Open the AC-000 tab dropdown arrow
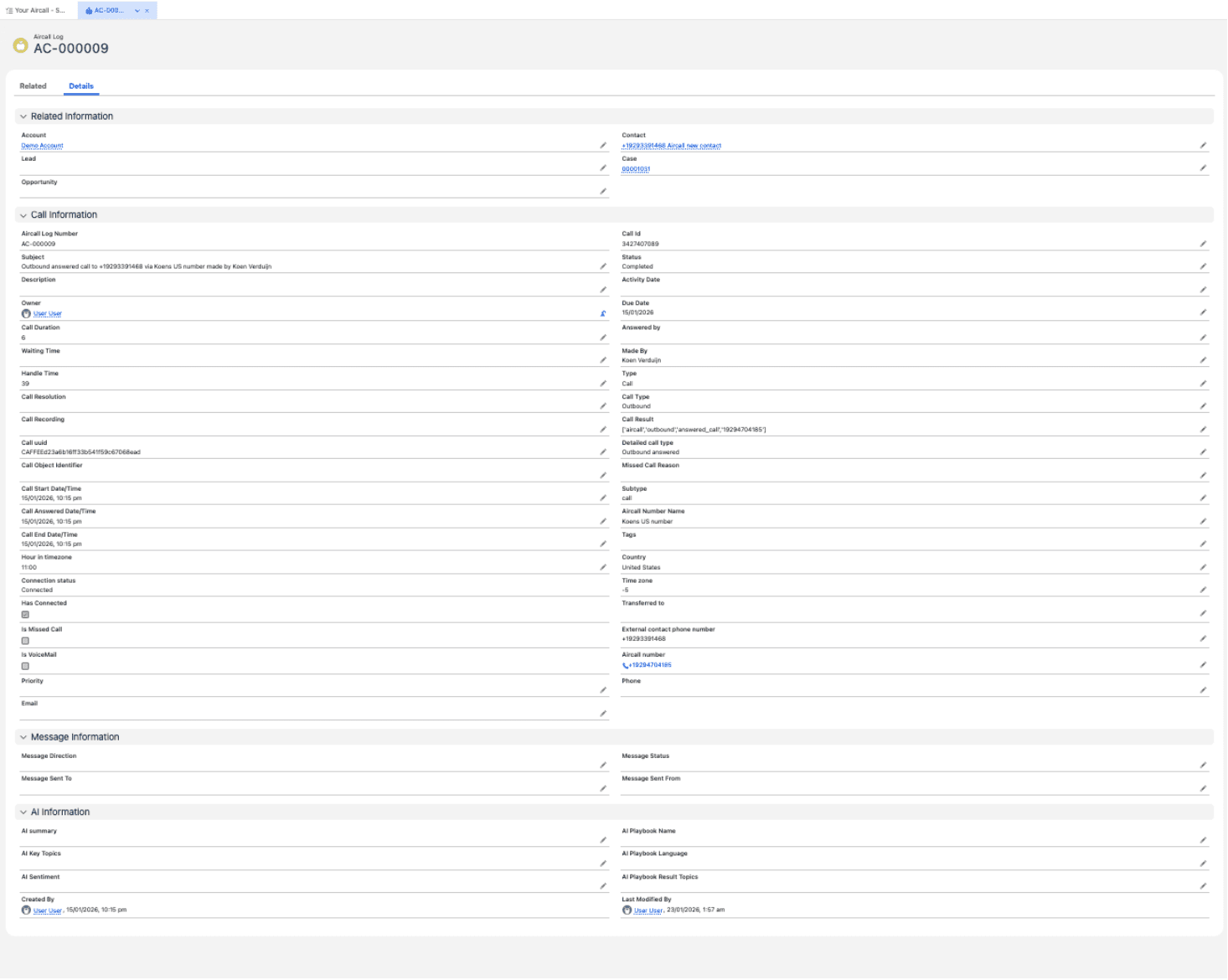This screenshot has width=1228, height=980. [136, 12]
